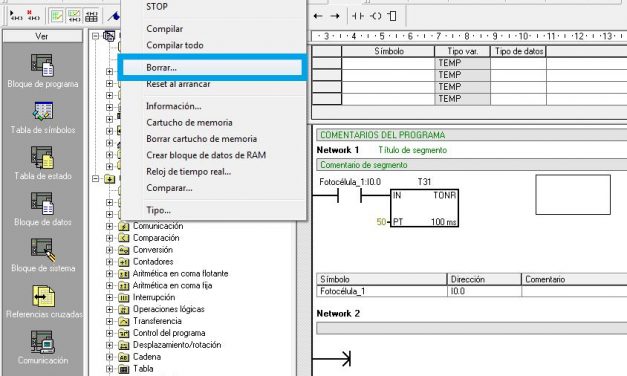Expand Aritmética en coma flotante folder
627x376 pixels.
click(x=110, y=274)
